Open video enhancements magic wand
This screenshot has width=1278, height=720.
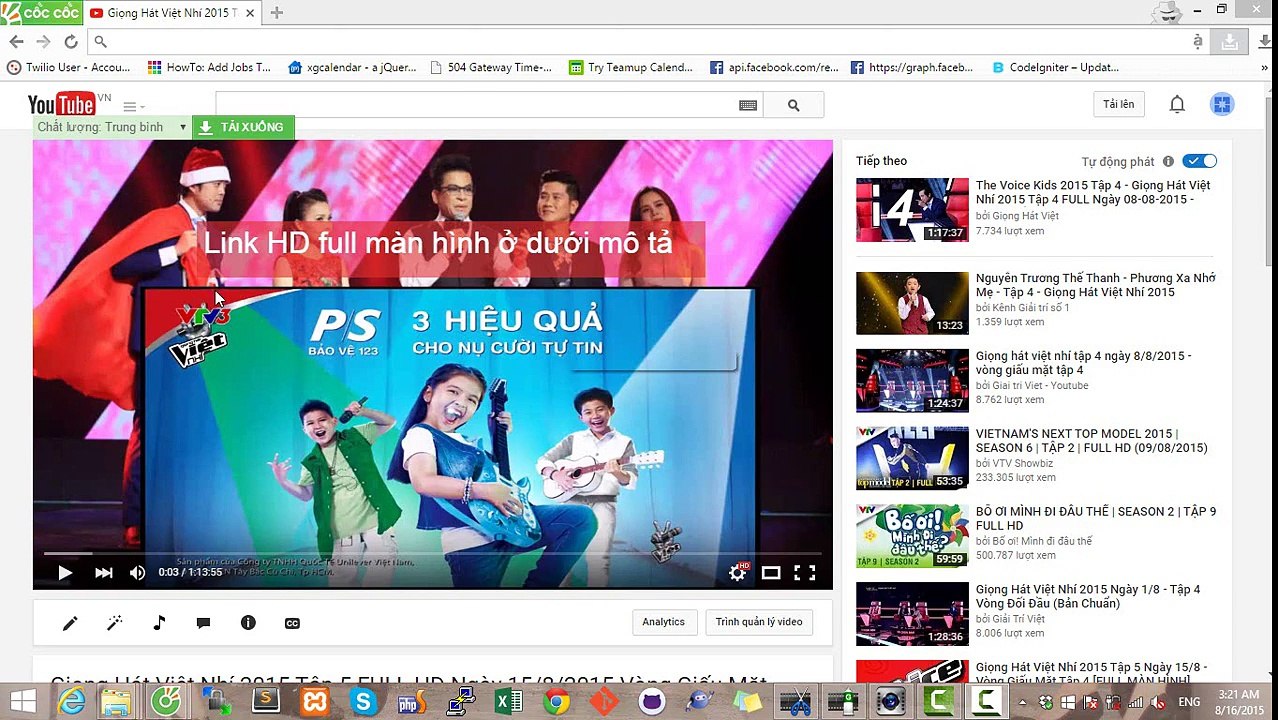tap(115, 623)
